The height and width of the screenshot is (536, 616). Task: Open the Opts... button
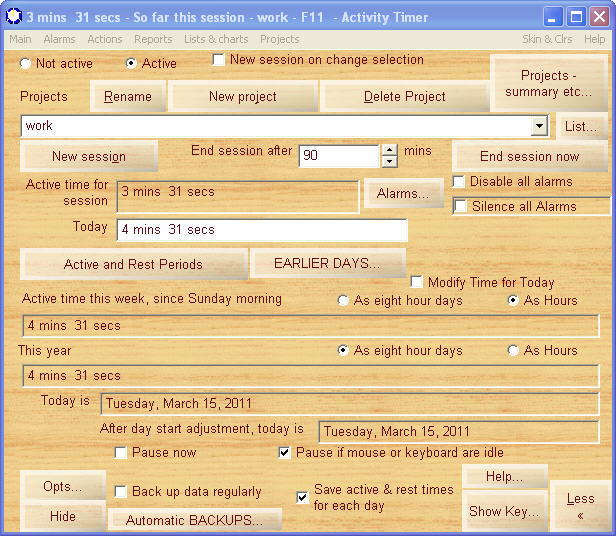click(63, 486)
